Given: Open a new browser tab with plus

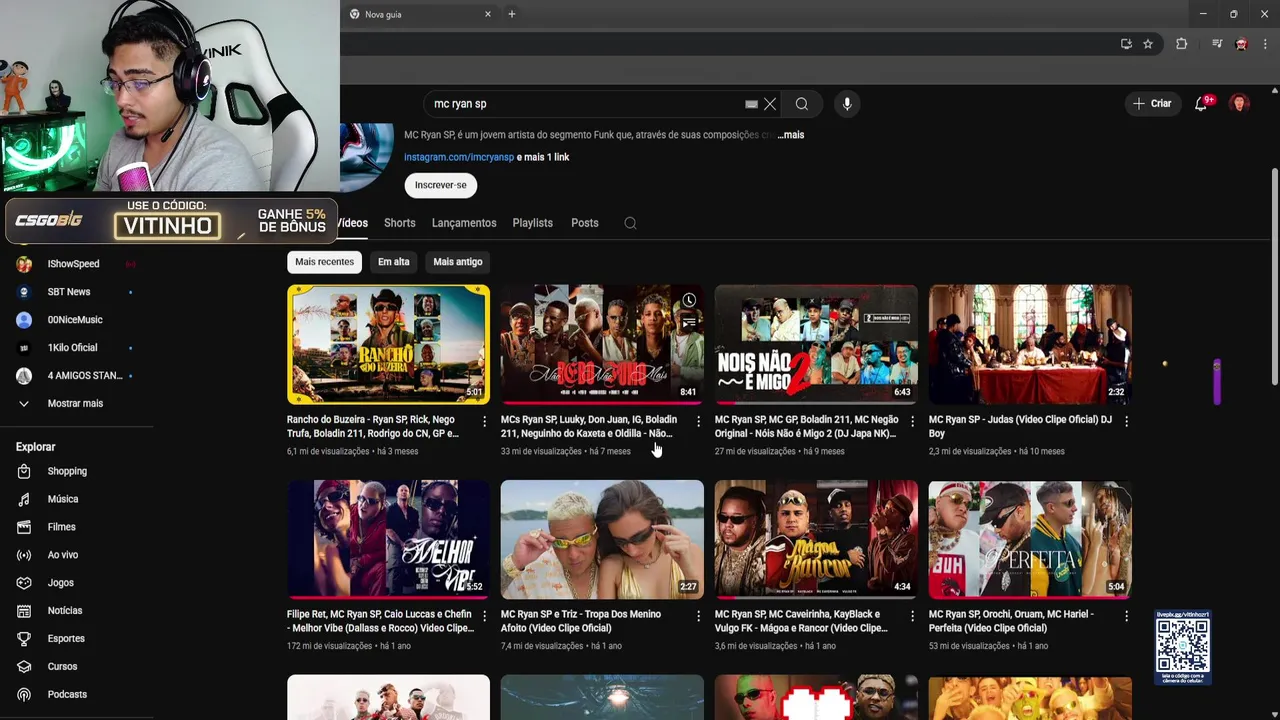Looking at the screenshot, I should coord(512,14).
